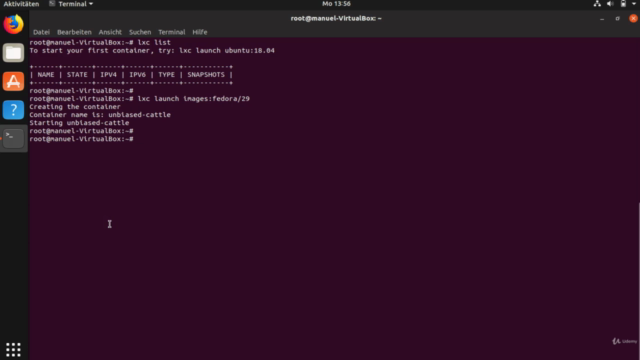Show the applications grid
This screenshot has height=360, width=640.
pyautogui.click(x=13, y=350)
